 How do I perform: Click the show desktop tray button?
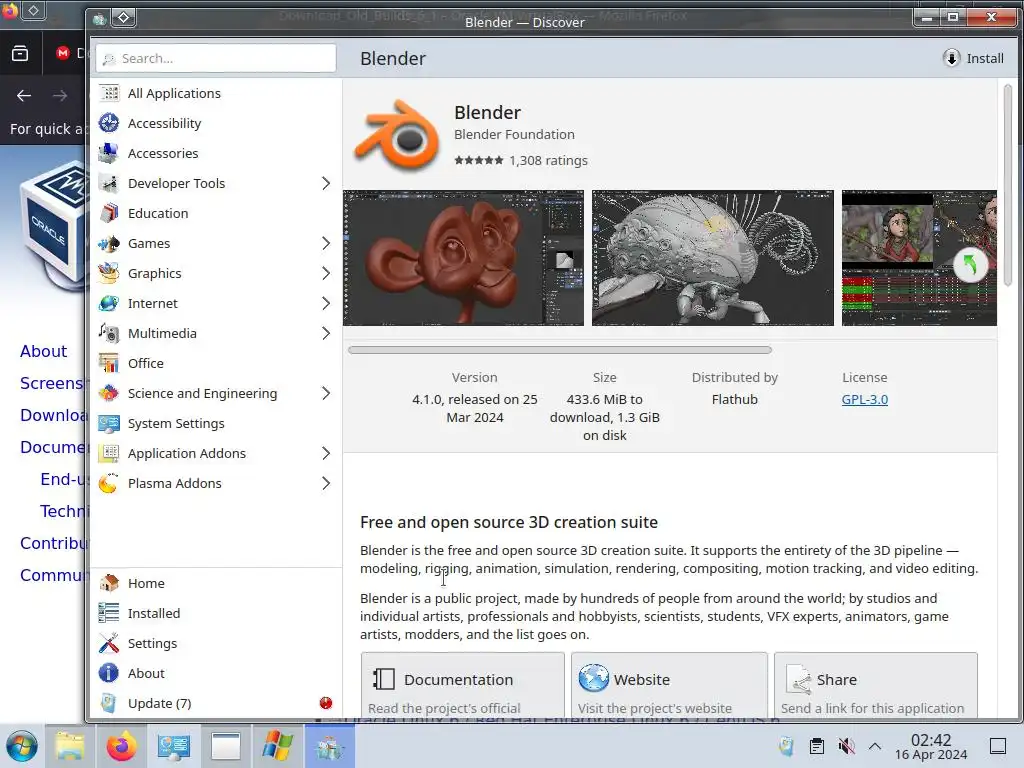pyautogui.click(x=997, y=746)
